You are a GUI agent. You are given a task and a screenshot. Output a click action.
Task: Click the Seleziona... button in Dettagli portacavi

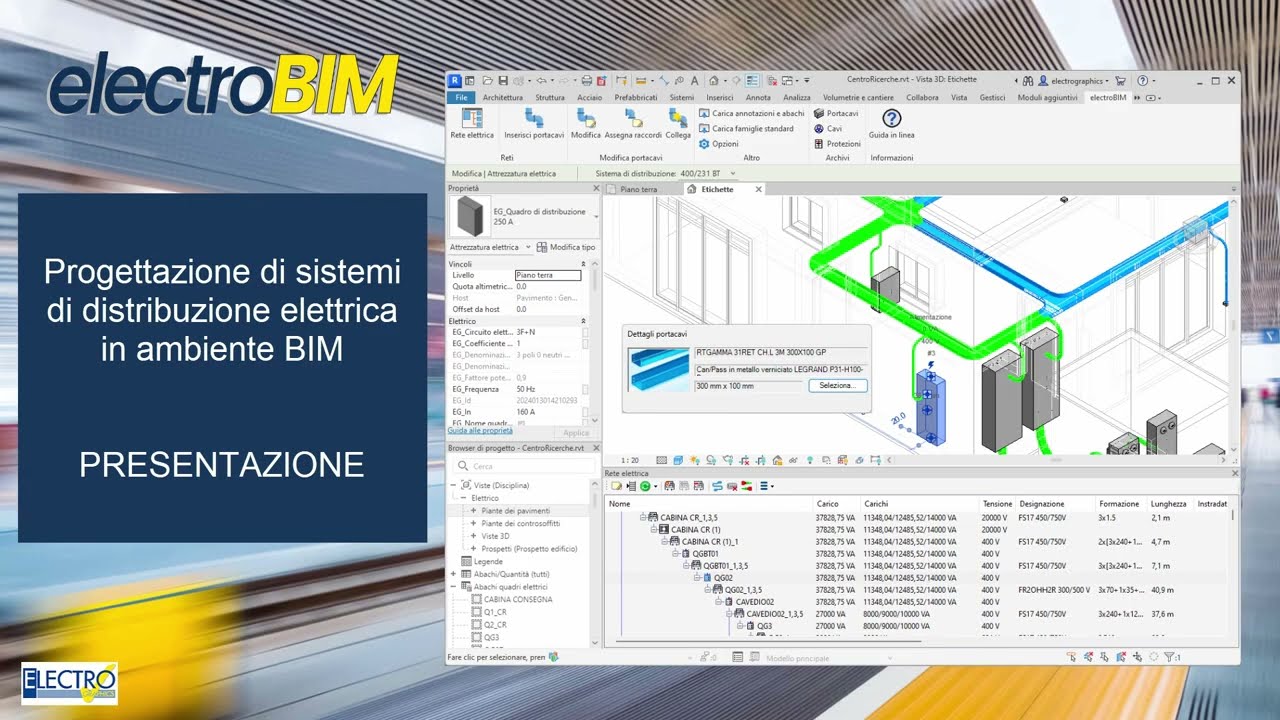[x=837, y=385]
